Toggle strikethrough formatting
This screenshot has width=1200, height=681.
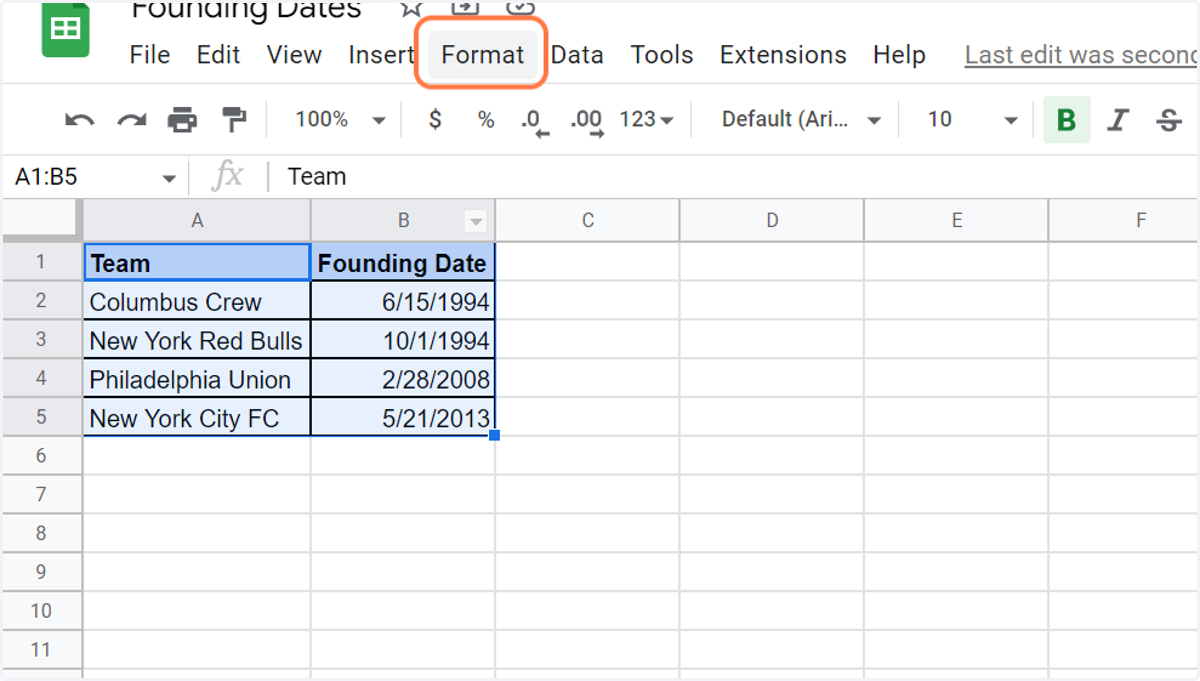click(1168, 121)
